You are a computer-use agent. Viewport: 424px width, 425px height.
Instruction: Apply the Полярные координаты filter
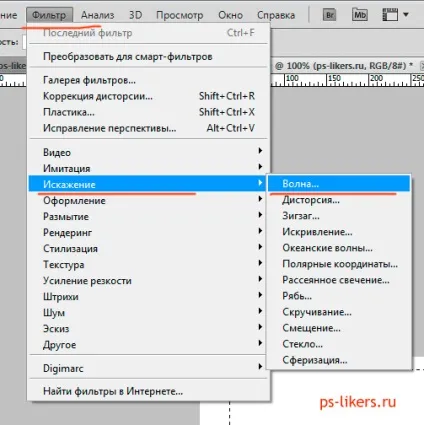[x=339, y=264]
